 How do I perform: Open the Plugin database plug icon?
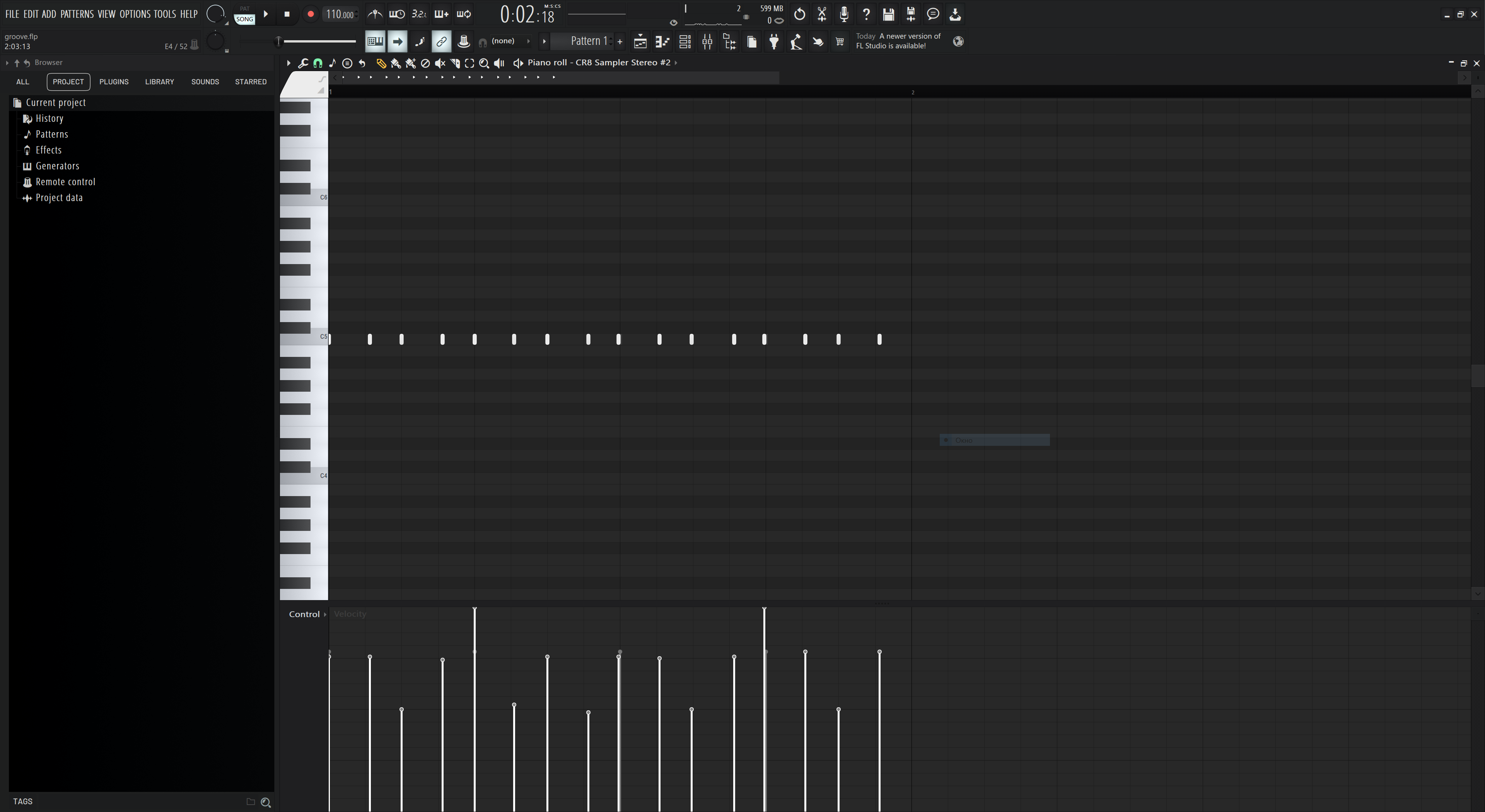774,41
